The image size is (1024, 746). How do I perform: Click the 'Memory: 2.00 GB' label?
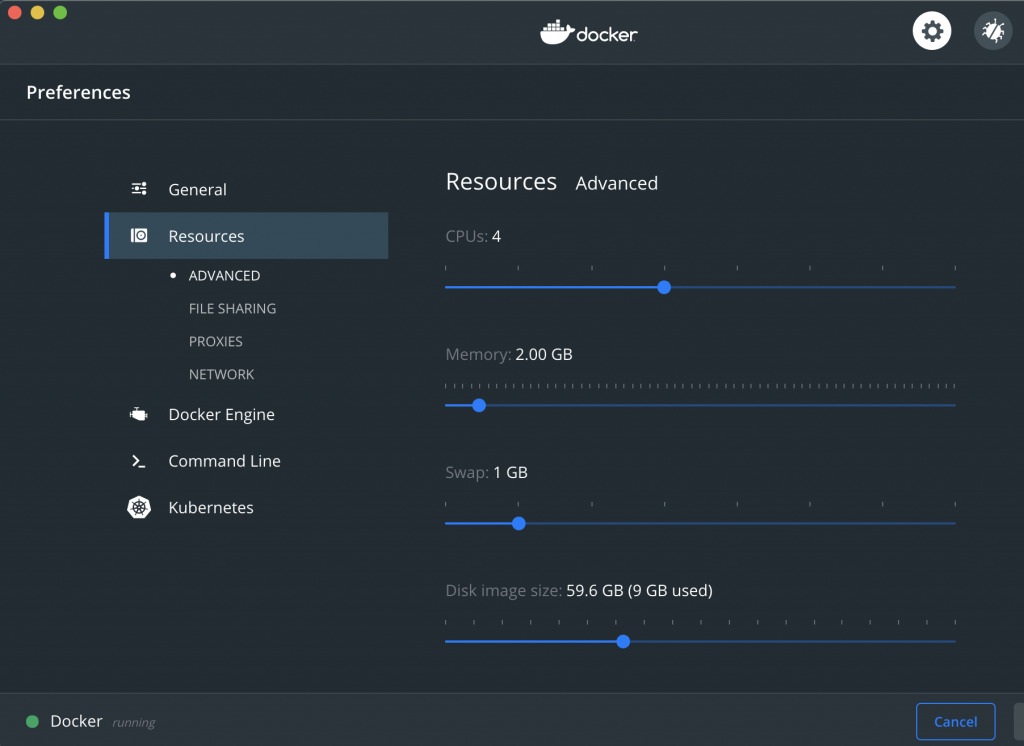tap(509, 355)
